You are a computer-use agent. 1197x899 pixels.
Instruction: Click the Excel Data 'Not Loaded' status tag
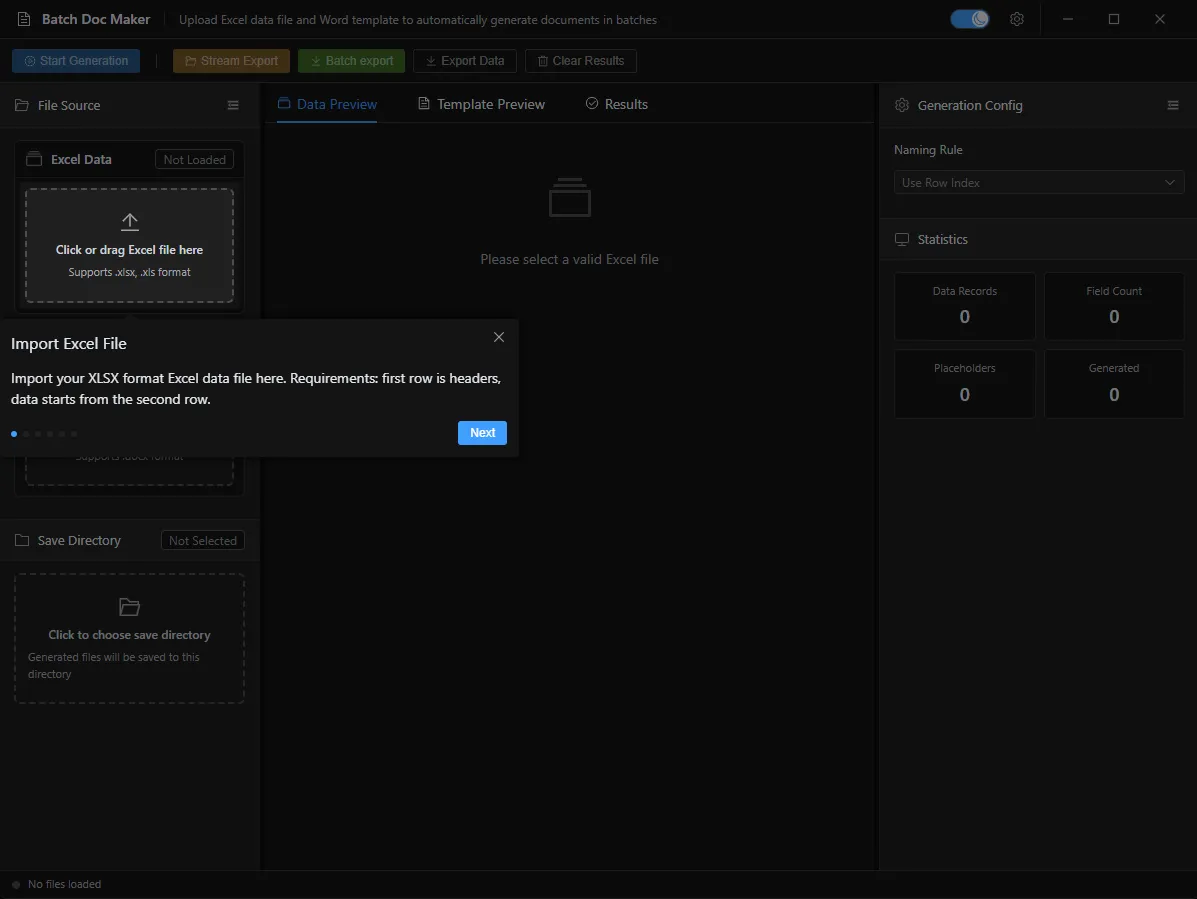click(195, 160)
